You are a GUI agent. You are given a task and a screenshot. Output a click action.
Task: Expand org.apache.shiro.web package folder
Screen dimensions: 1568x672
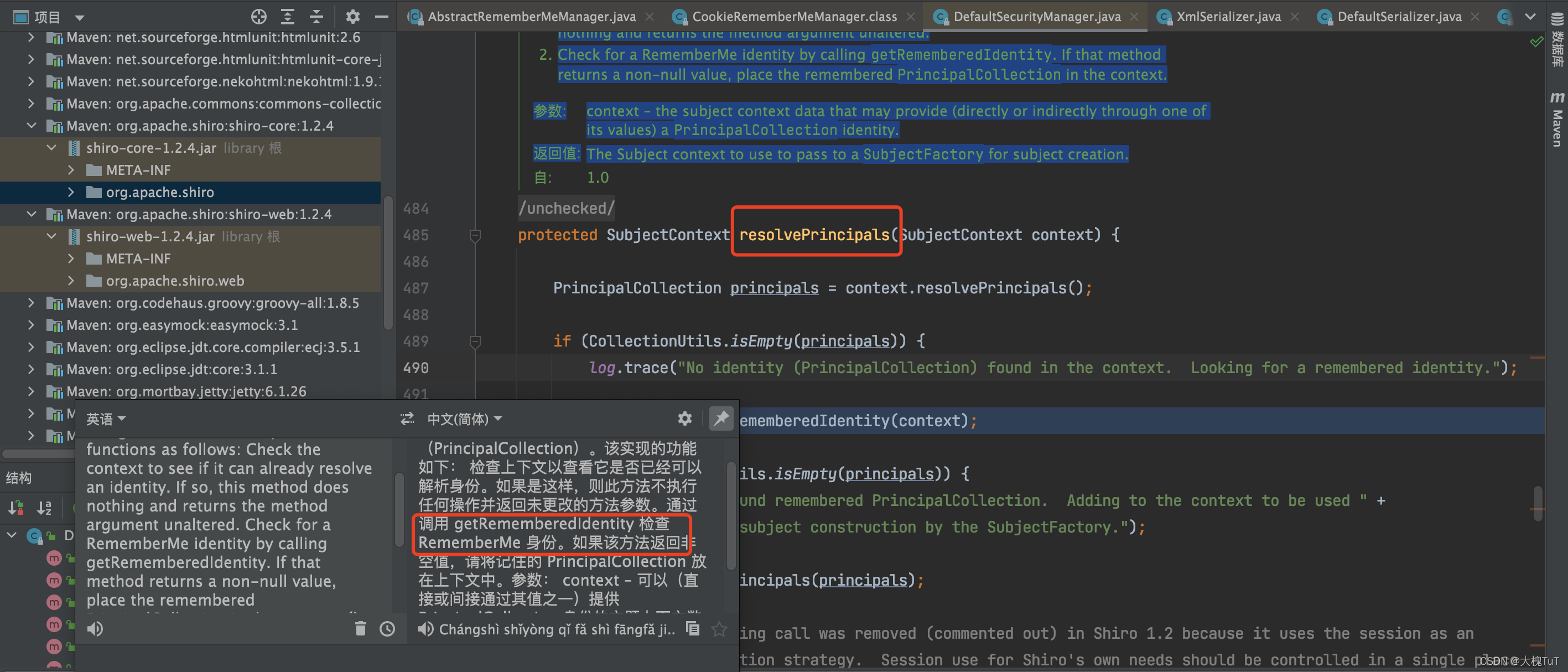tap(71, 281)
